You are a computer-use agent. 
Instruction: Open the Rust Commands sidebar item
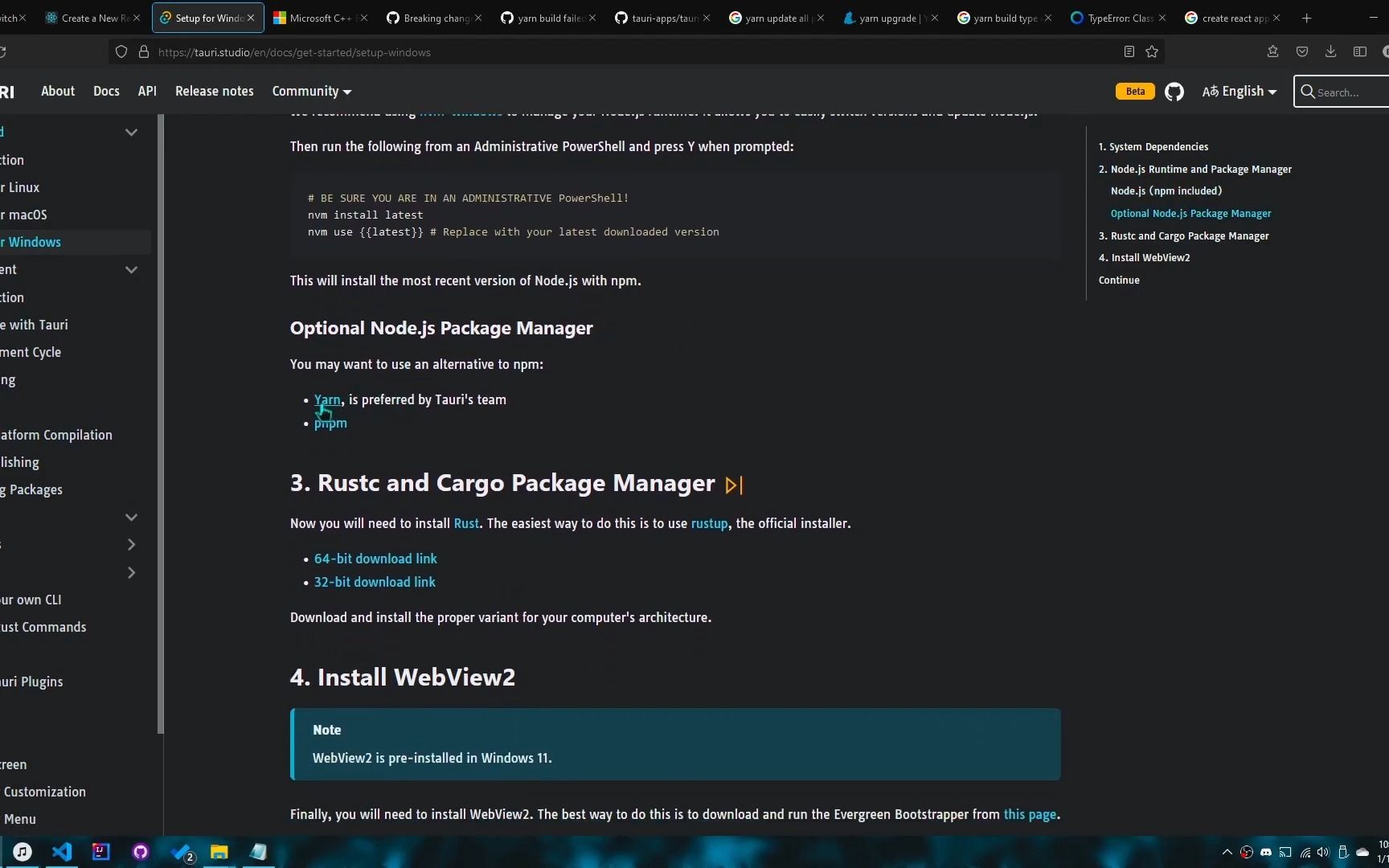pyautogui.click(x=43, y=627)
